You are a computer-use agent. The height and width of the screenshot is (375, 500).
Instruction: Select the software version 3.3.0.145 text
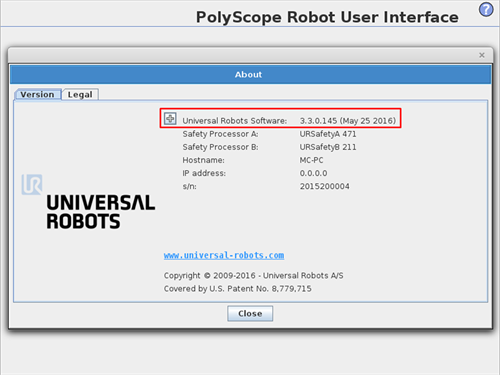[348, 121]
